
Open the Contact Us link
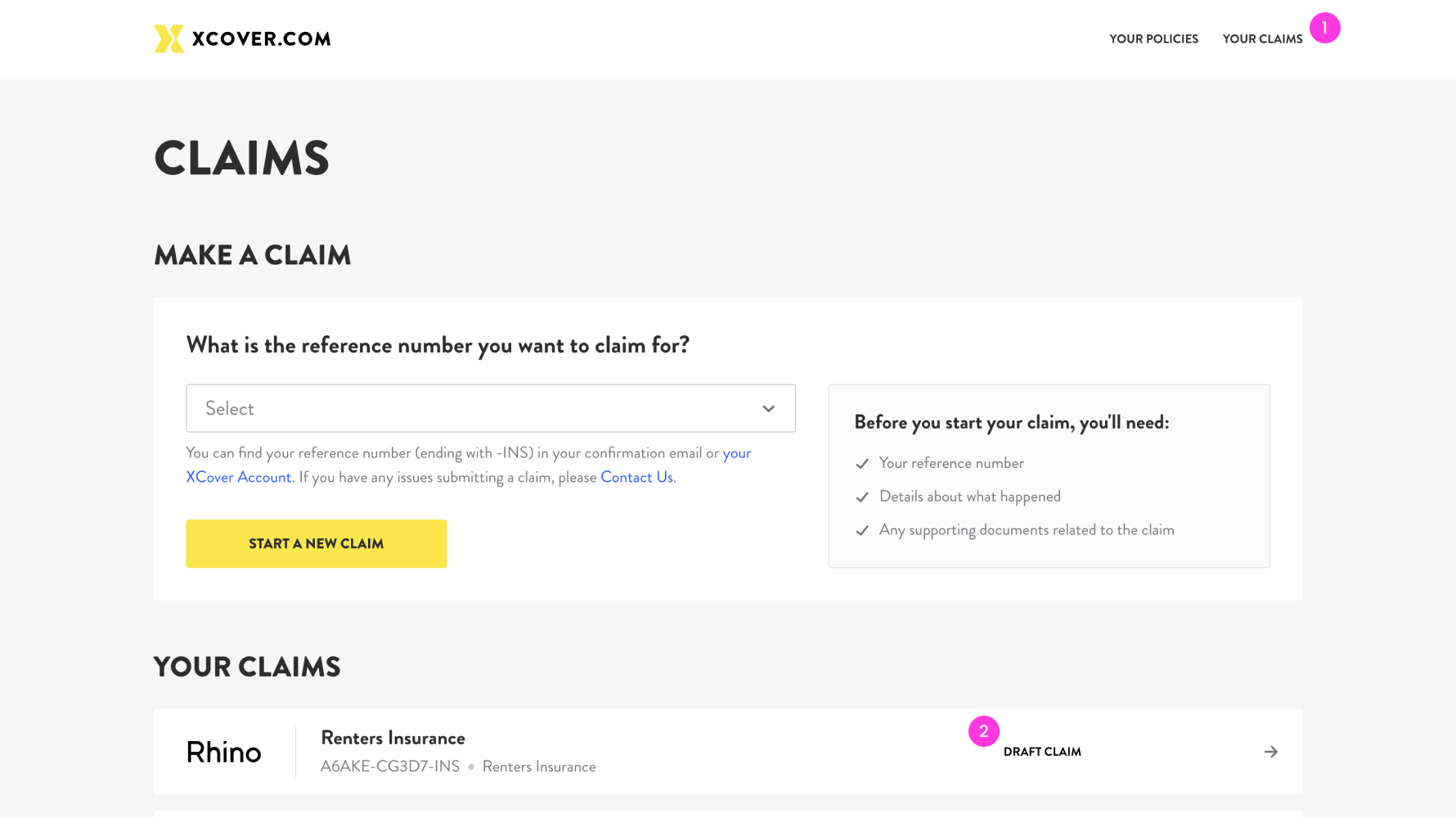(637, 477)
